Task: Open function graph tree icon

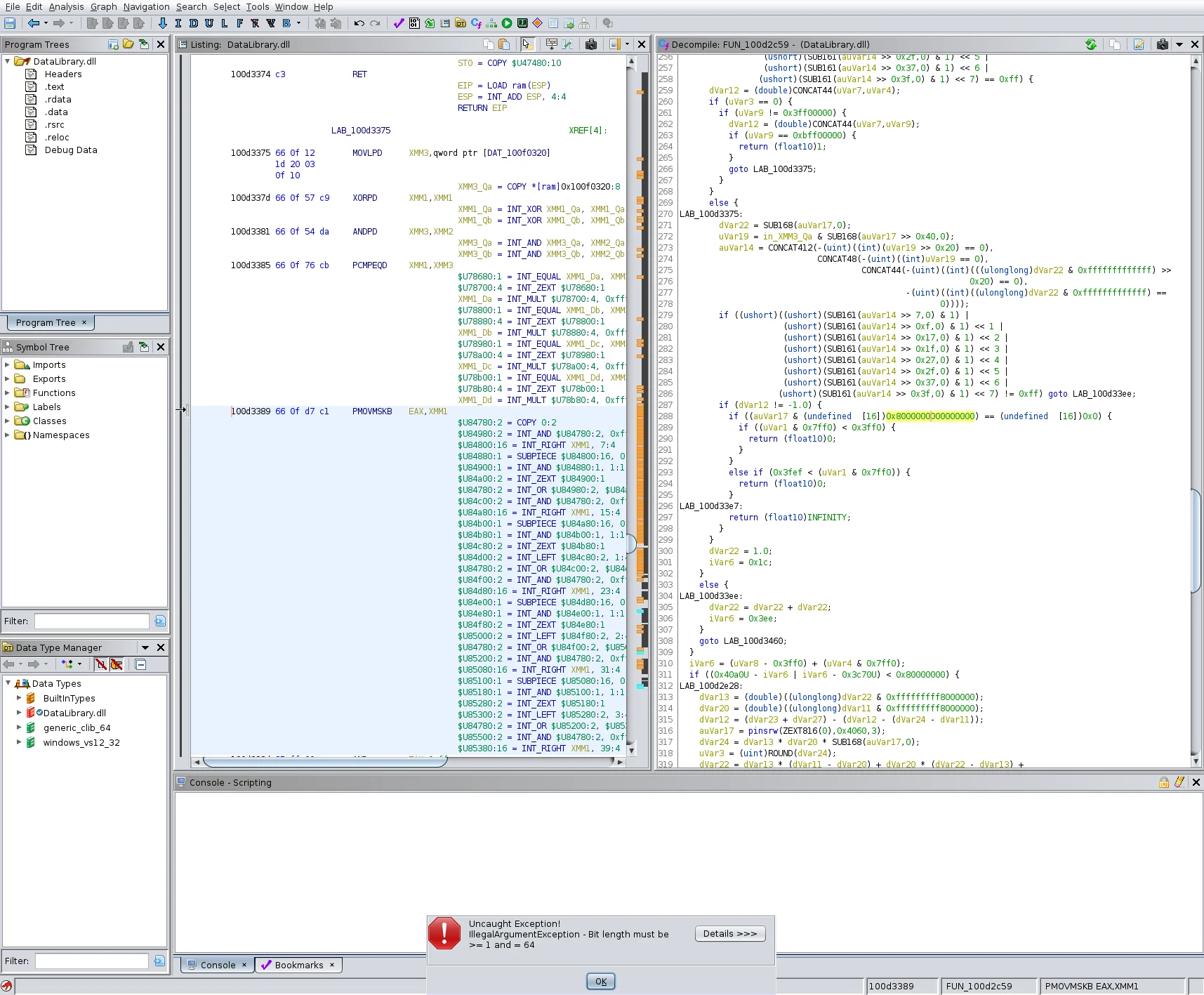Action: (x=491, y=23)
